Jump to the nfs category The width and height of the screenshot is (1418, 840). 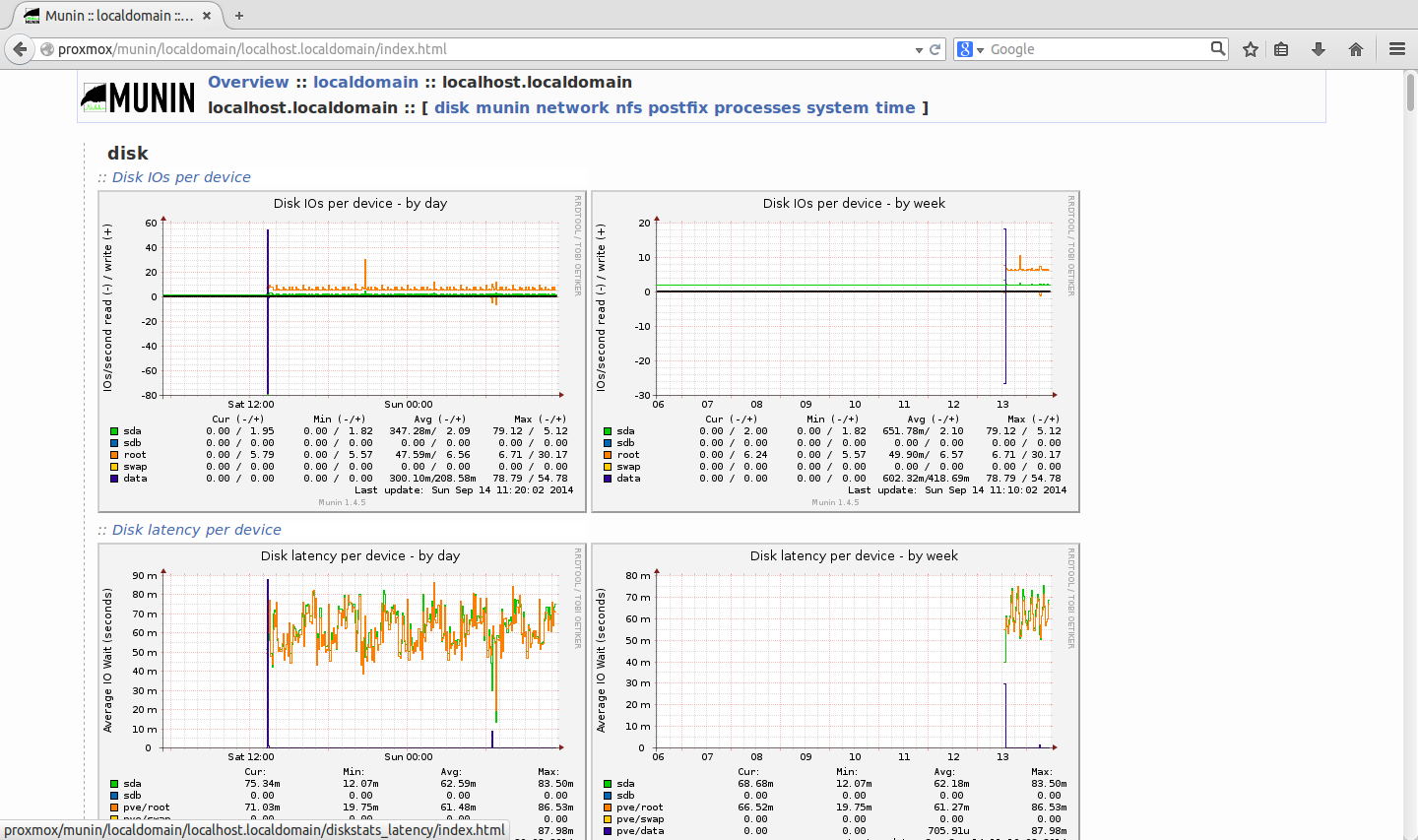(x=628, y=108)
